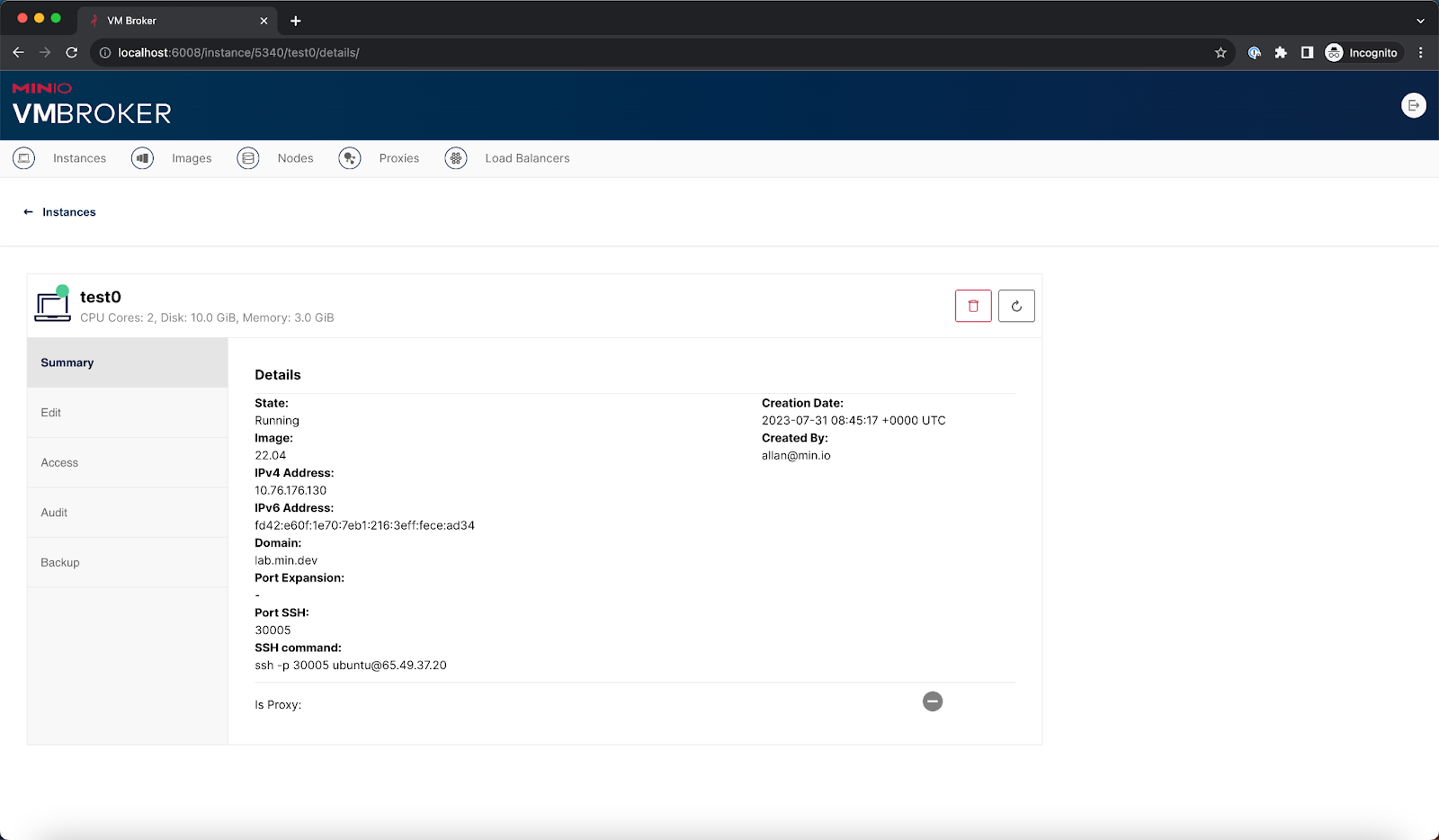The width and height of the screenshot is (1439, 840).
Task: Open Chrome's three-dot menu
Action: coord(1421,53)
